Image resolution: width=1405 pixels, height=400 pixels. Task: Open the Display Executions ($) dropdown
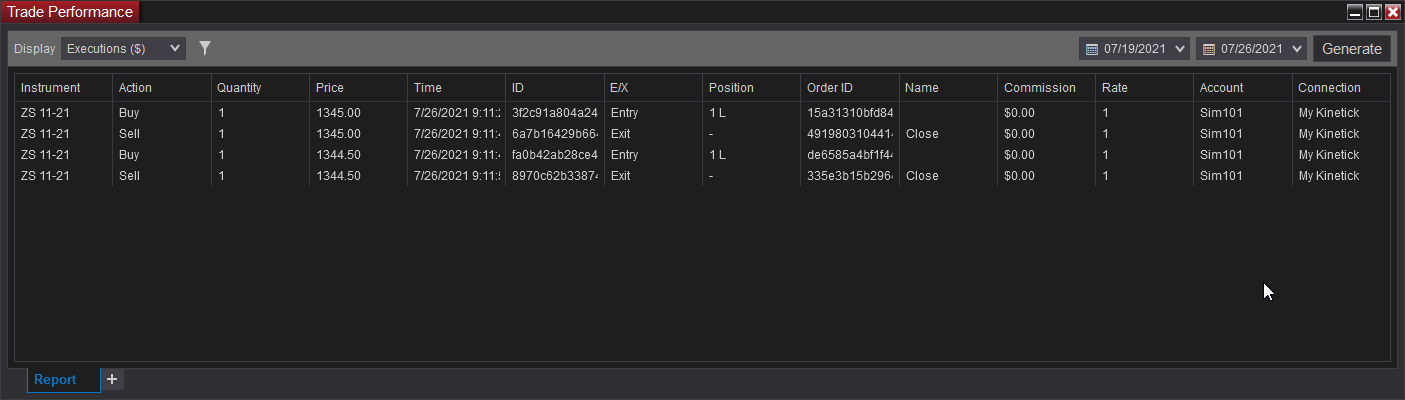point(123,48)
